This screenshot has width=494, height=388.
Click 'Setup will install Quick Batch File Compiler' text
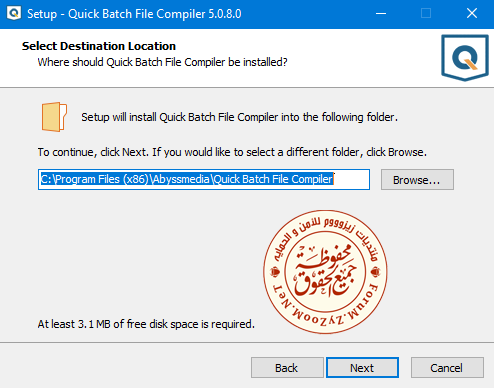[x=239, y=117]
